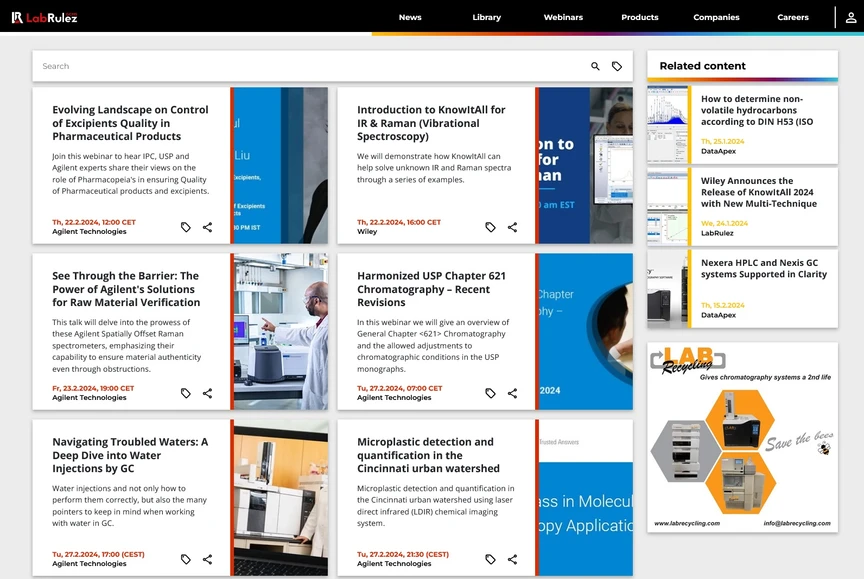
Task: Click lab scientist image on See Through the Barrier card
Action: click(x=280, y=332)
